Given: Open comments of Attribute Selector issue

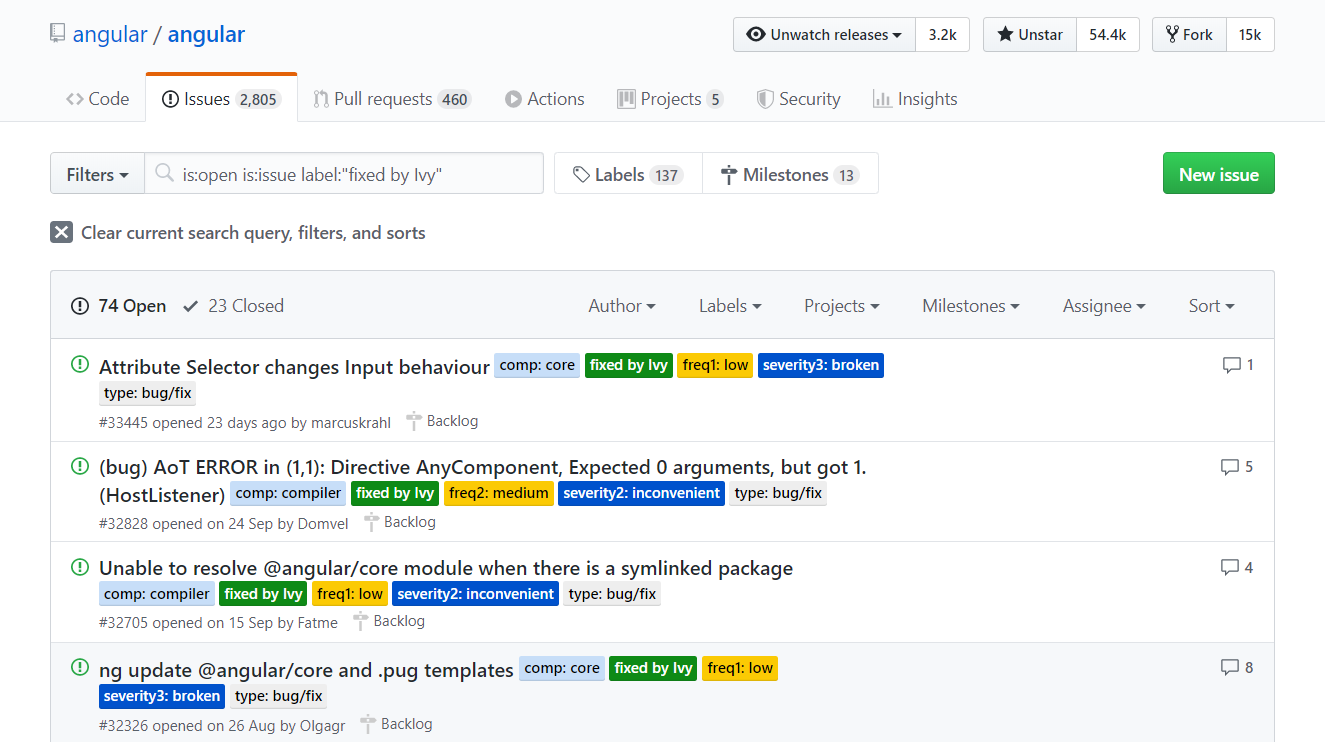Looking at the screenshot, I should (x=1238, y=365).
